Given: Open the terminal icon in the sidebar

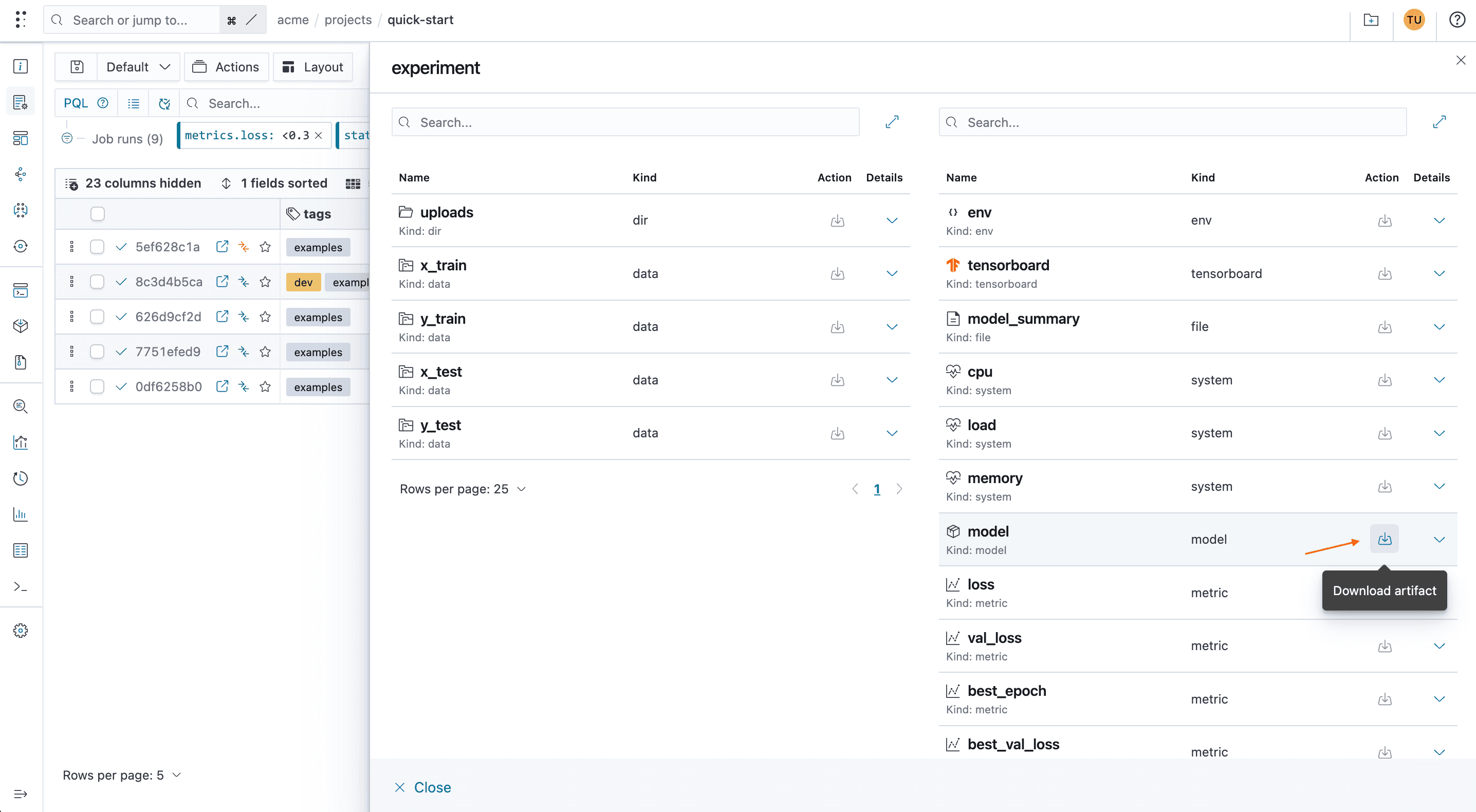Looking at the screenshot, I should (x=20, y=586).
